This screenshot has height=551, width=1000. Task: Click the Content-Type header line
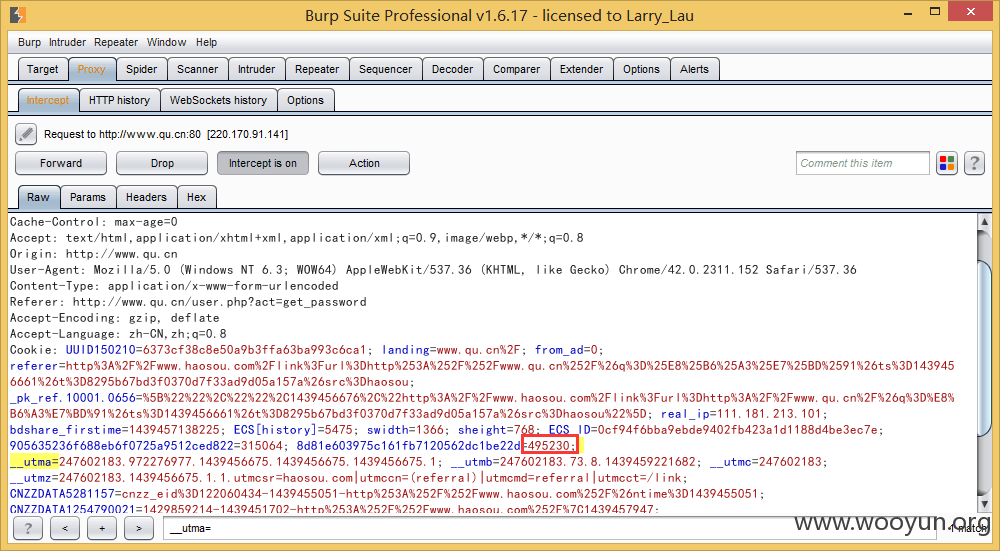[x=174, y=286]
